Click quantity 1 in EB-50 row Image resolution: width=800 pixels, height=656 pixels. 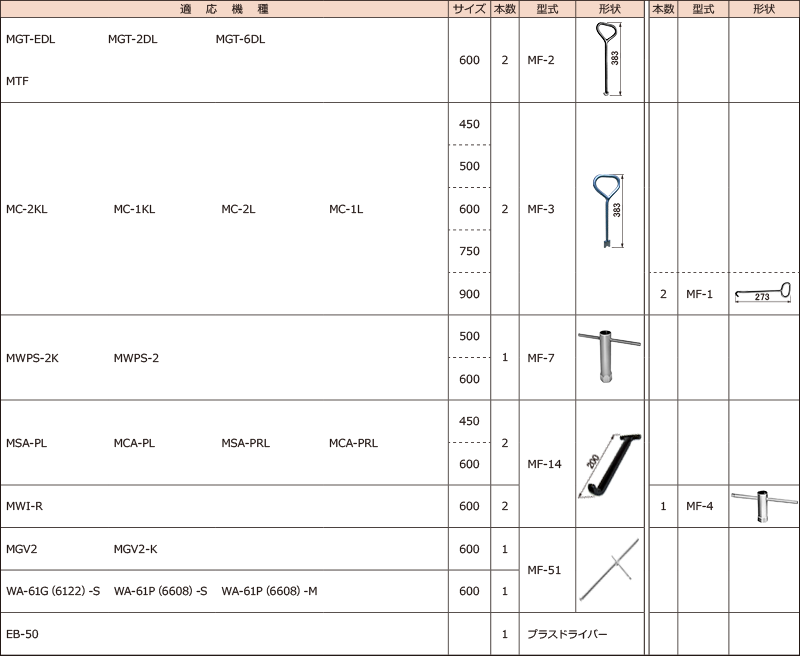(x=505, y=634)
